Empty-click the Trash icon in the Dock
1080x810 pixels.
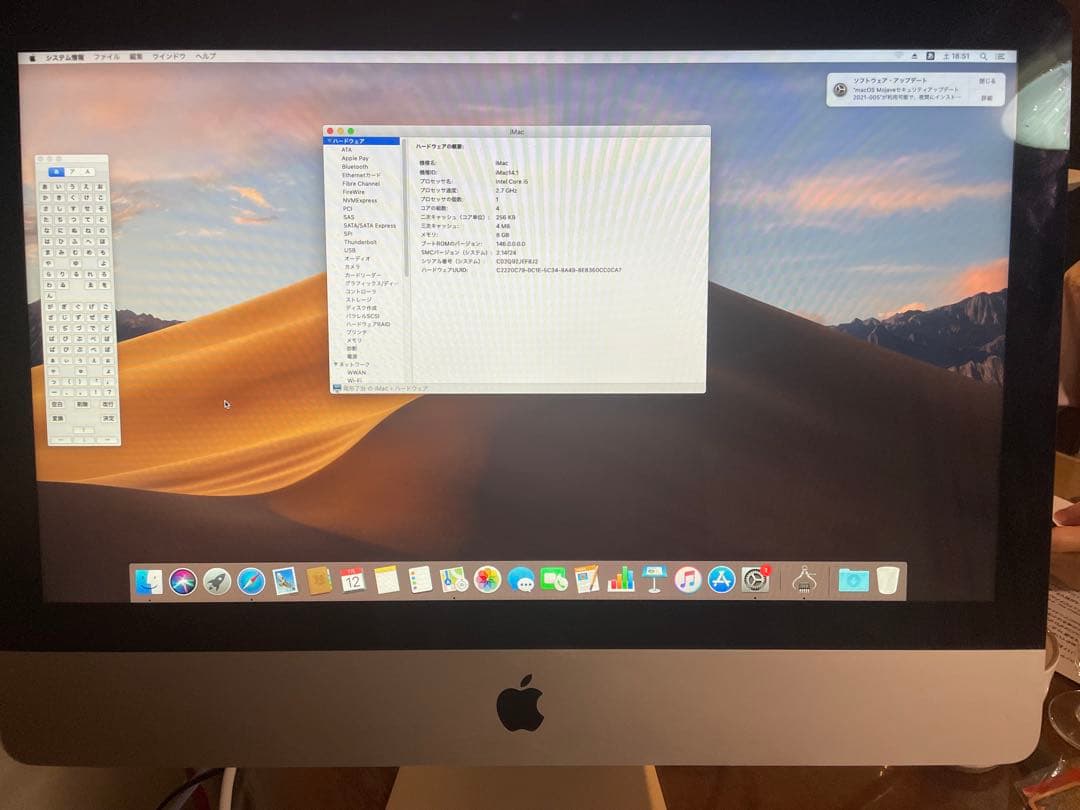coord(888,578)
